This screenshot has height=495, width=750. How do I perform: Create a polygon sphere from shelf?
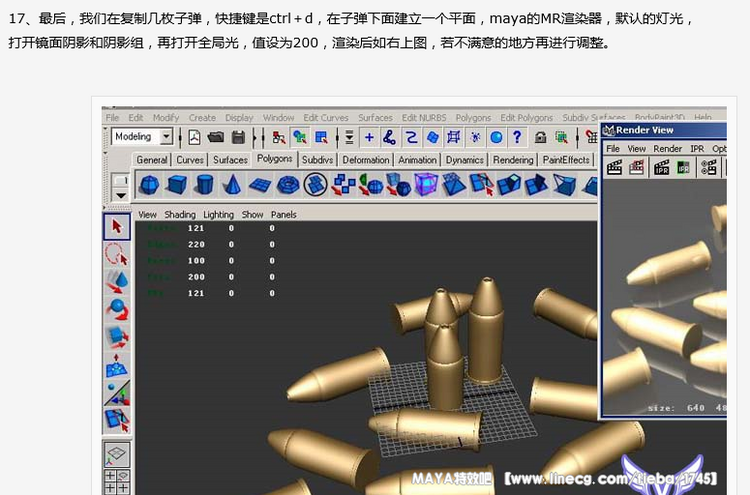pos(150,185)
